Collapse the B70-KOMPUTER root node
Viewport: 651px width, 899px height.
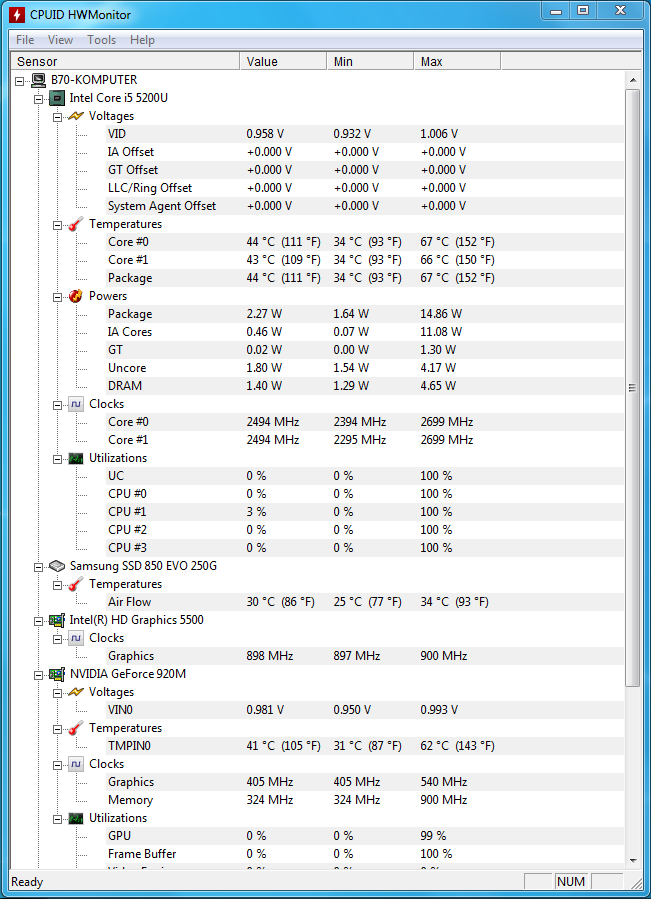[x=20, y=81]
